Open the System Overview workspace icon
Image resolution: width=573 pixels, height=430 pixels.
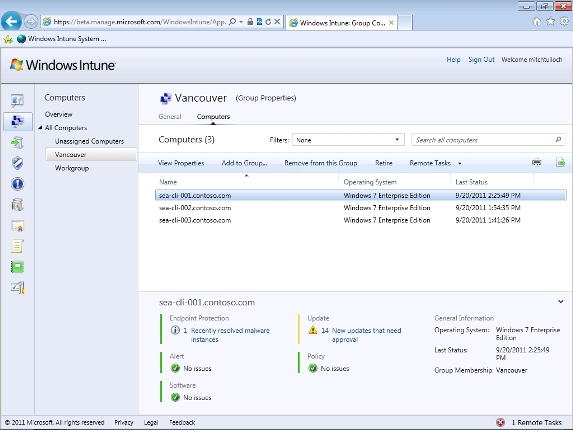(17, 100)
